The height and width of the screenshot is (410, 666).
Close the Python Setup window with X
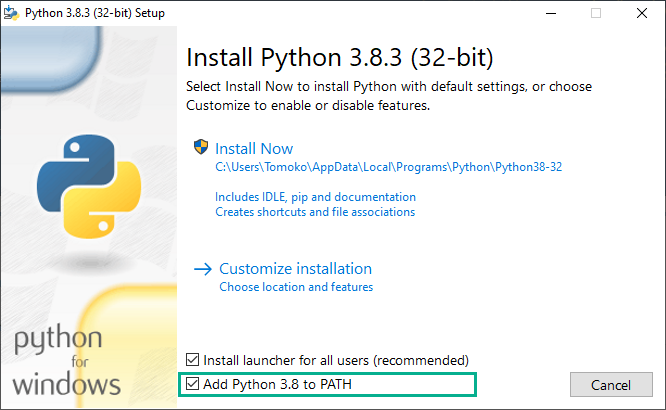[642, 13]
